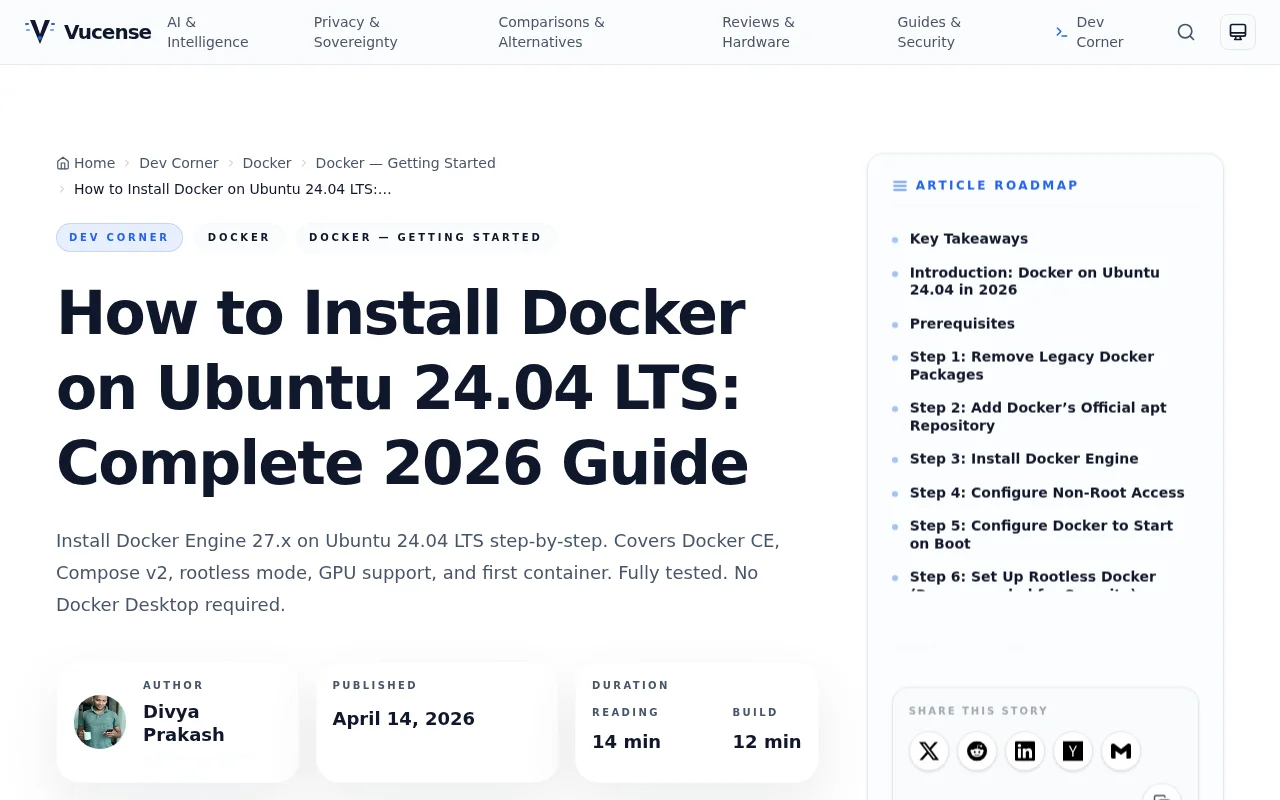Image resolution: width=1280 pixels, height=800 pixels.
Task: Jump to Key Takeaways section
Action: 969,239
